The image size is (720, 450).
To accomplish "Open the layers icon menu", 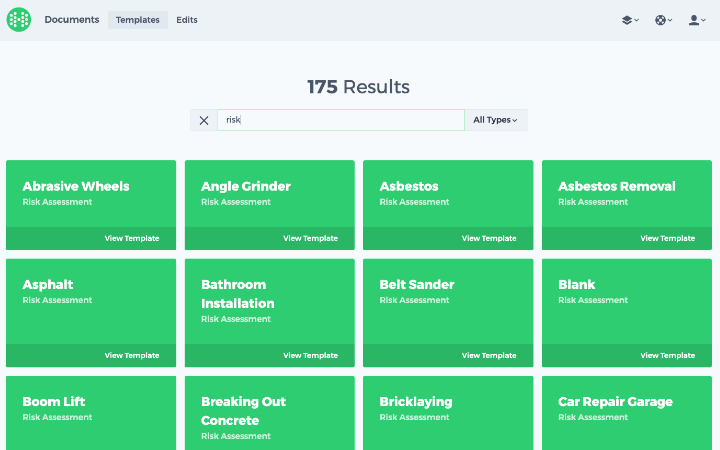I will pyautogui.click(x=630, y=20).
